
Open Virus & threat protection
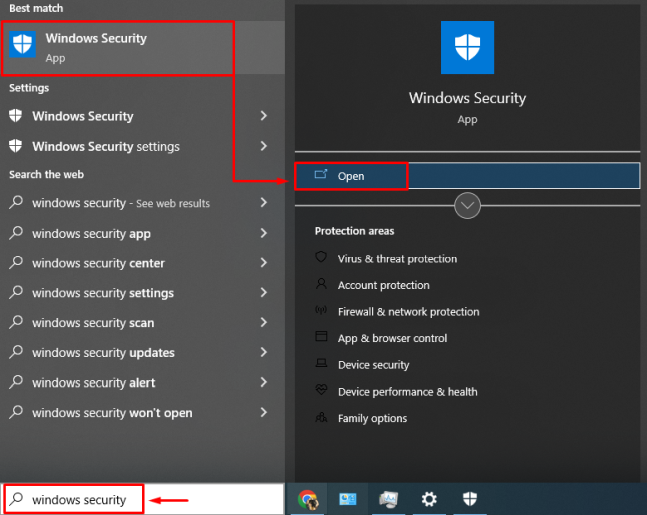click(397, 259)
